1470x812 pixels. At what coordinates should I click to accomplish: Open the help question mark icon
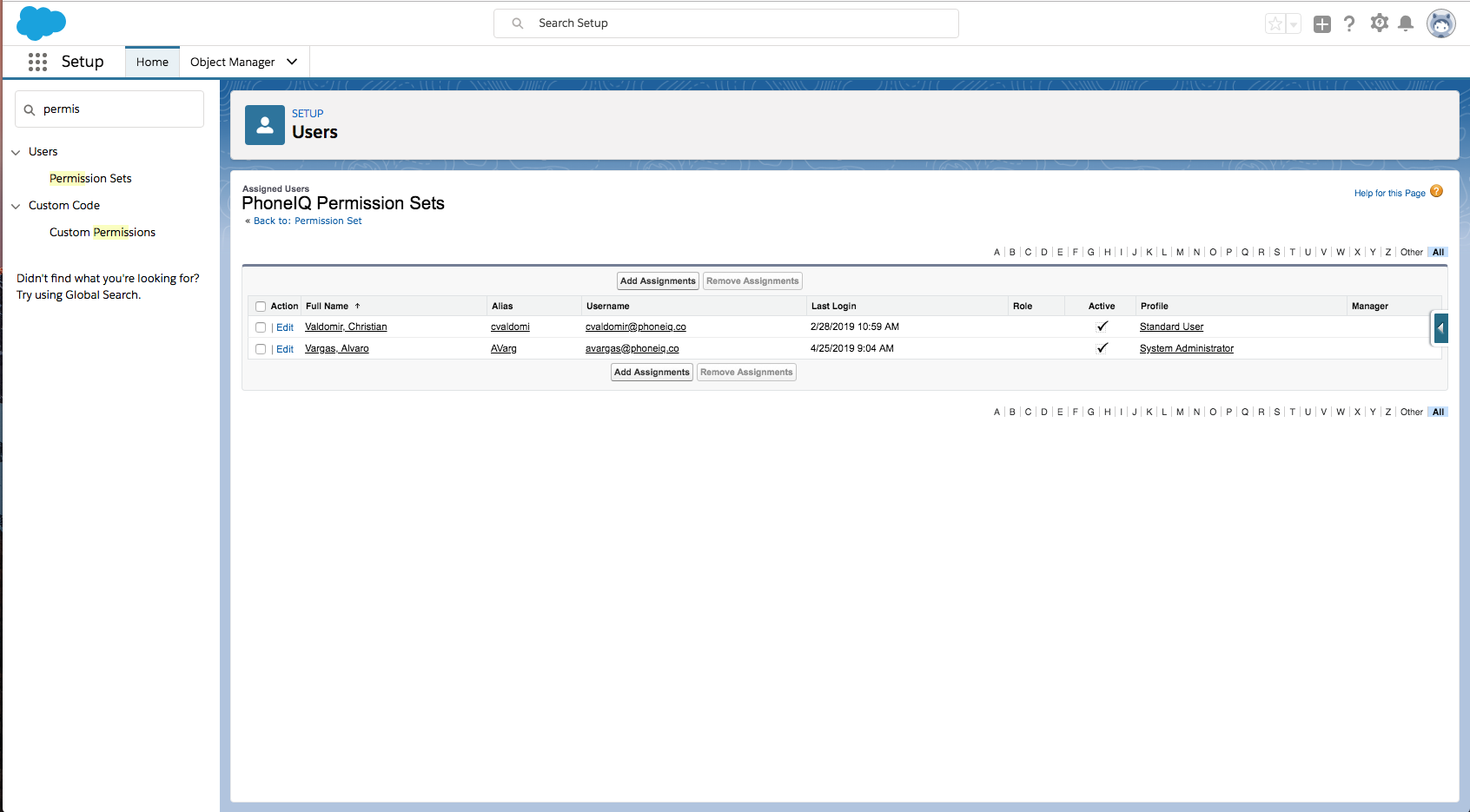coord(1348,24)
